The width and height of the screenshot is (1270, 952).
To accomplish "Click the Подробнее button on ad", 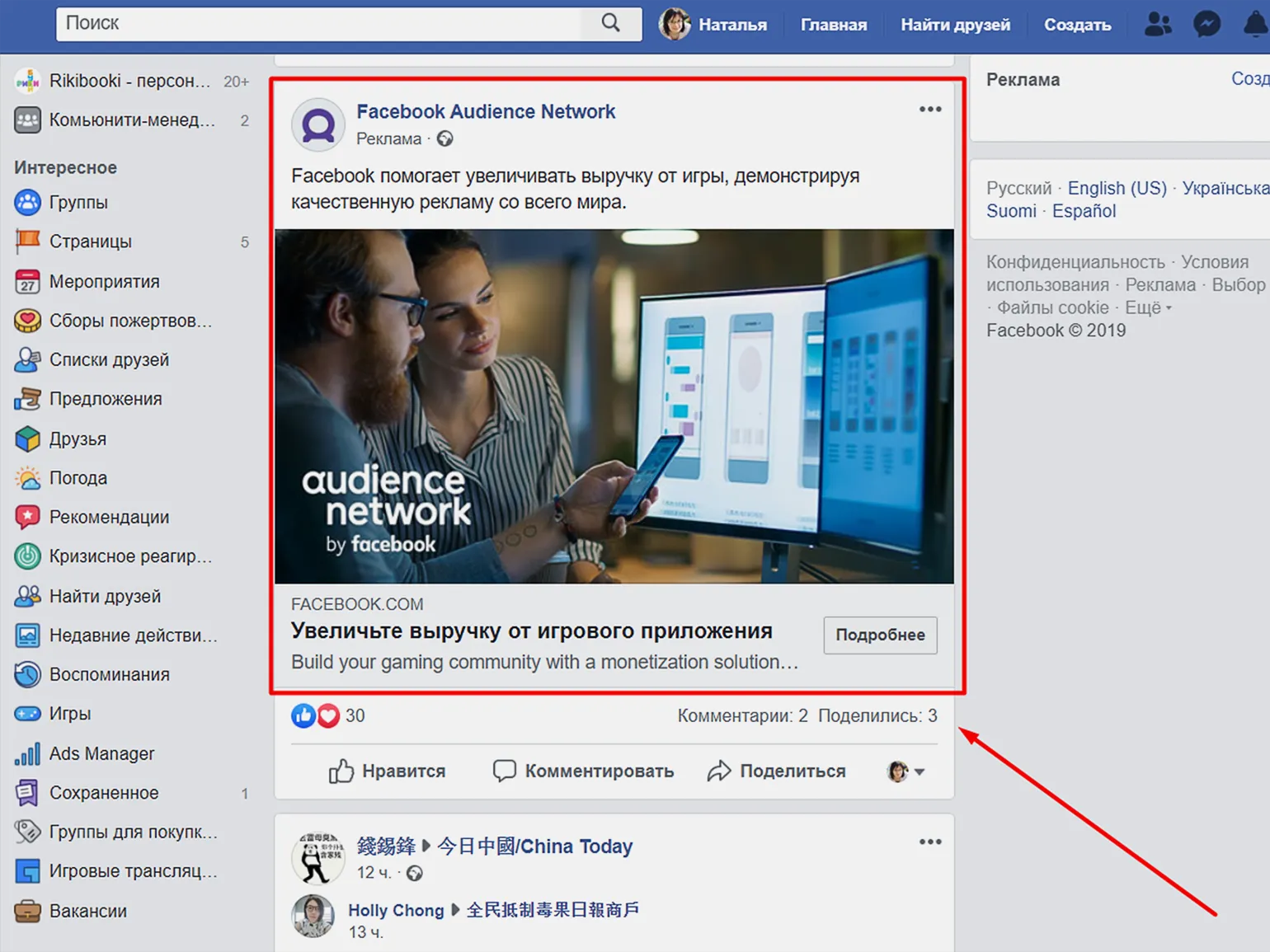I will pyautogui.click(x=880, y=635).
